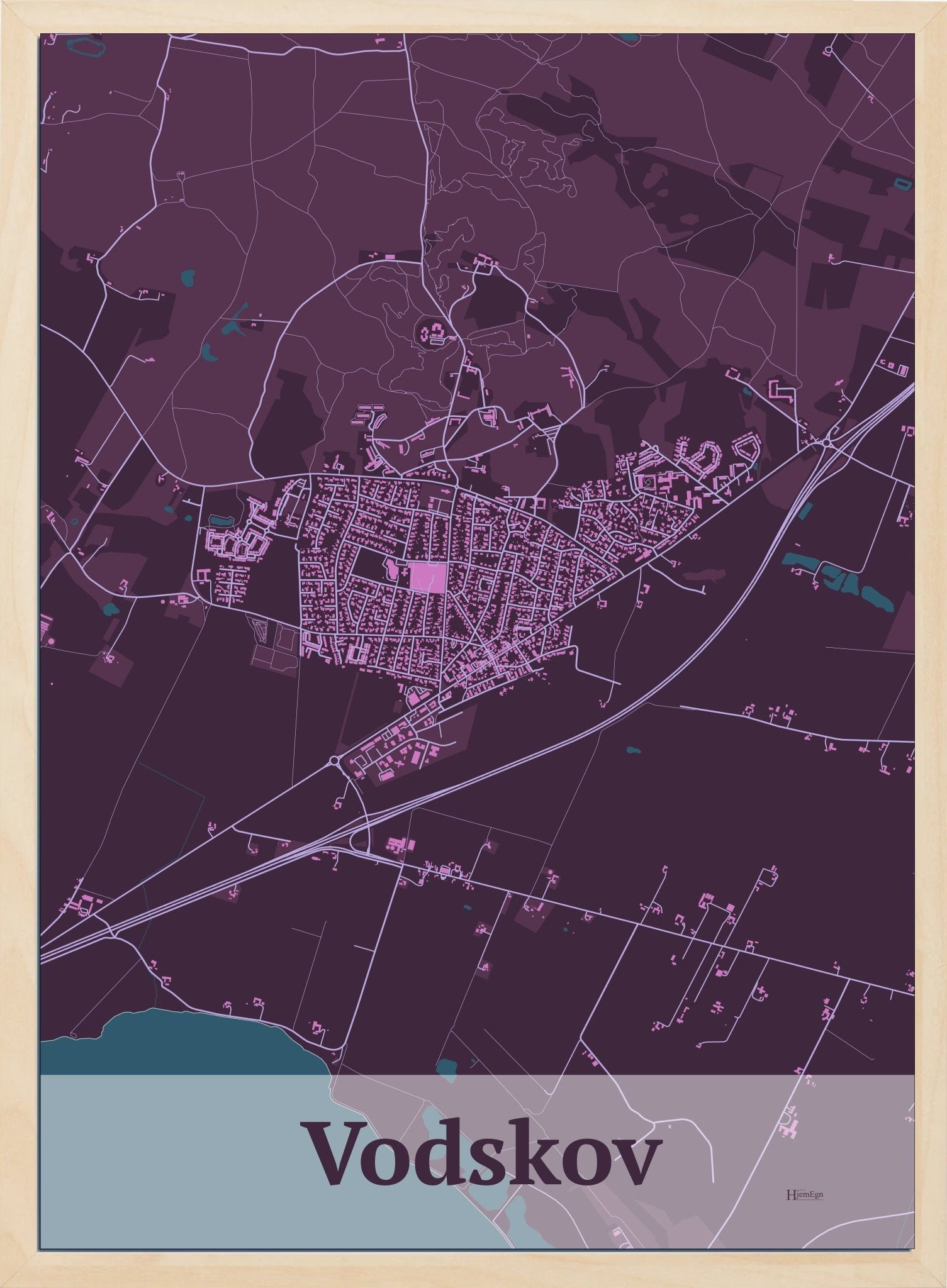Click the small circle junction at top right
947x1288 pixels.
829,49
